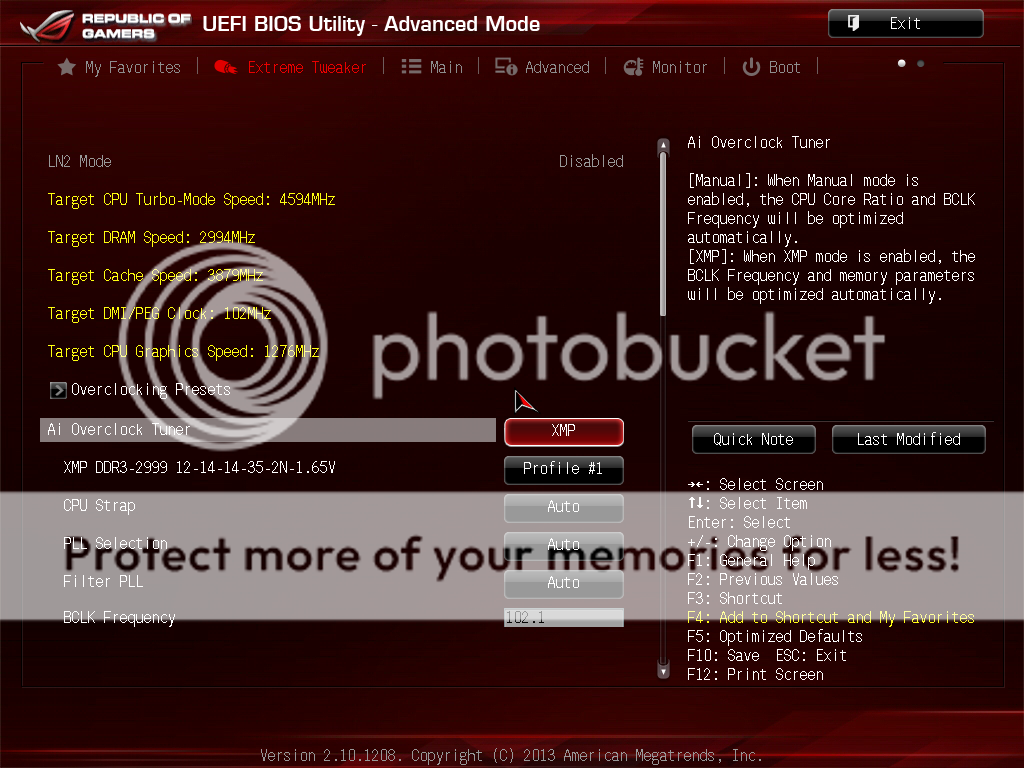This screenshot has width=1024, height=768.
Task: Change the PLL Selection Auto option
Action: click(x=563, y=545)
